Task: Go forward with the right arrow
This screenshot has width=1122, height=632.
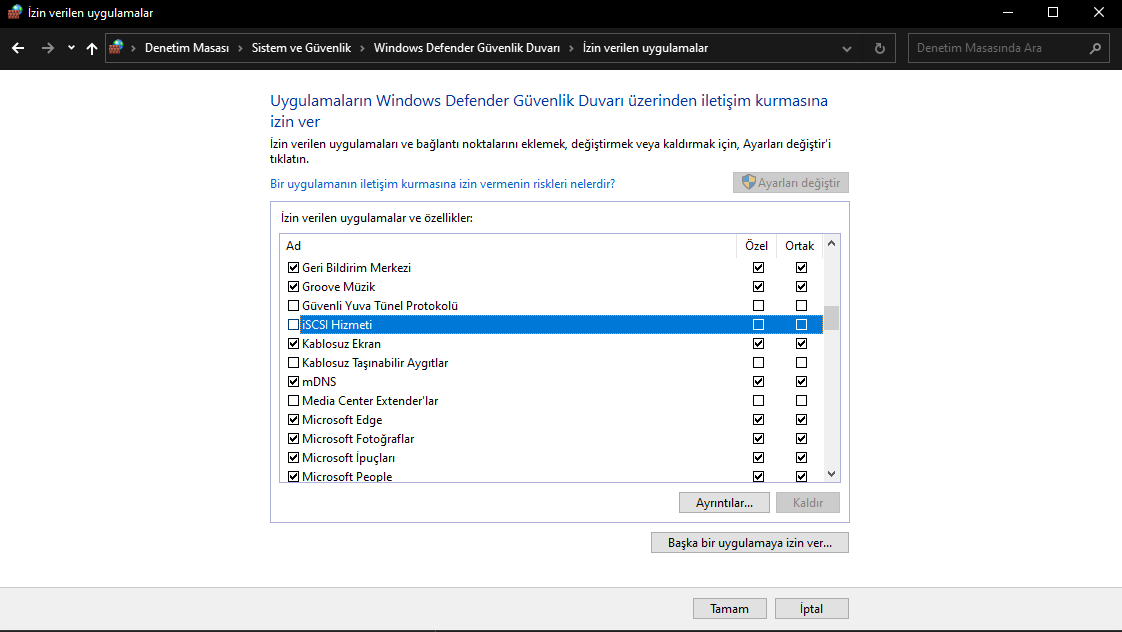Action: tap(47, 48)
